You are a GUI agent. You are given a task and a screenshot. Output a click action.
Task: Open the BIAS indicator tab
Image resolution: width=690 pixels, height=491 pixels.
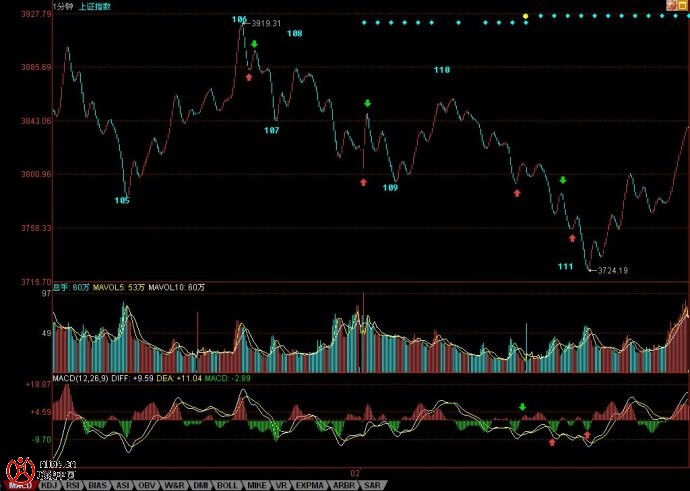tap(98, 485)
